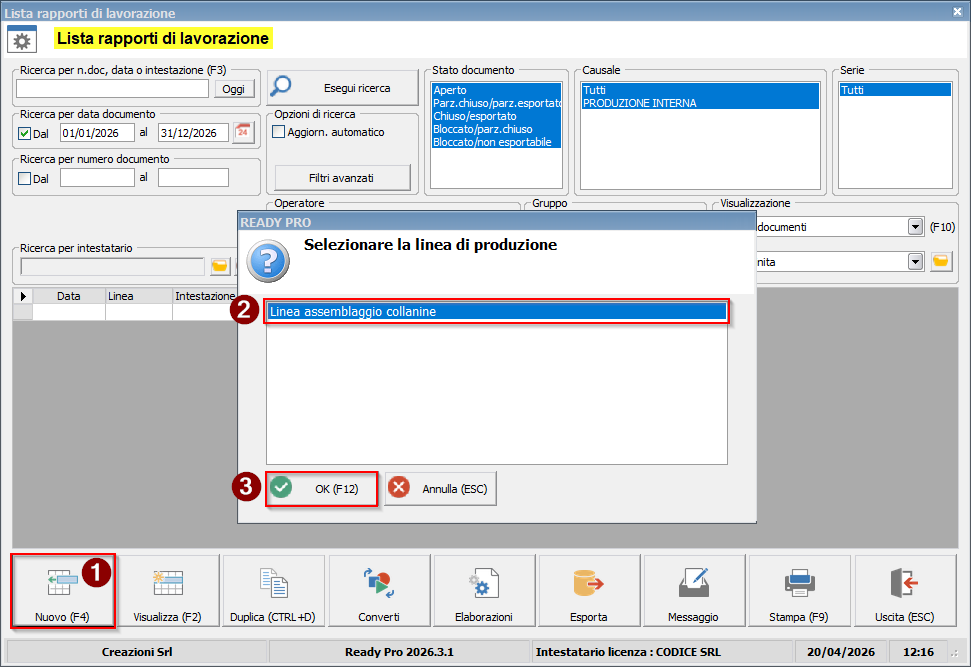Open the Elaborazioni tools
Viewport: 971px width, 667px height.
click(x=484, y=591)
